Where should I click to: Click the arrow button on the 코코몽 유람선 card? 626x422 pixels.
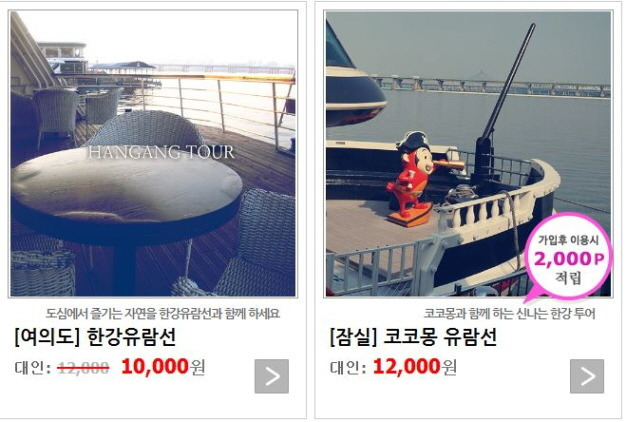[587, 376]
